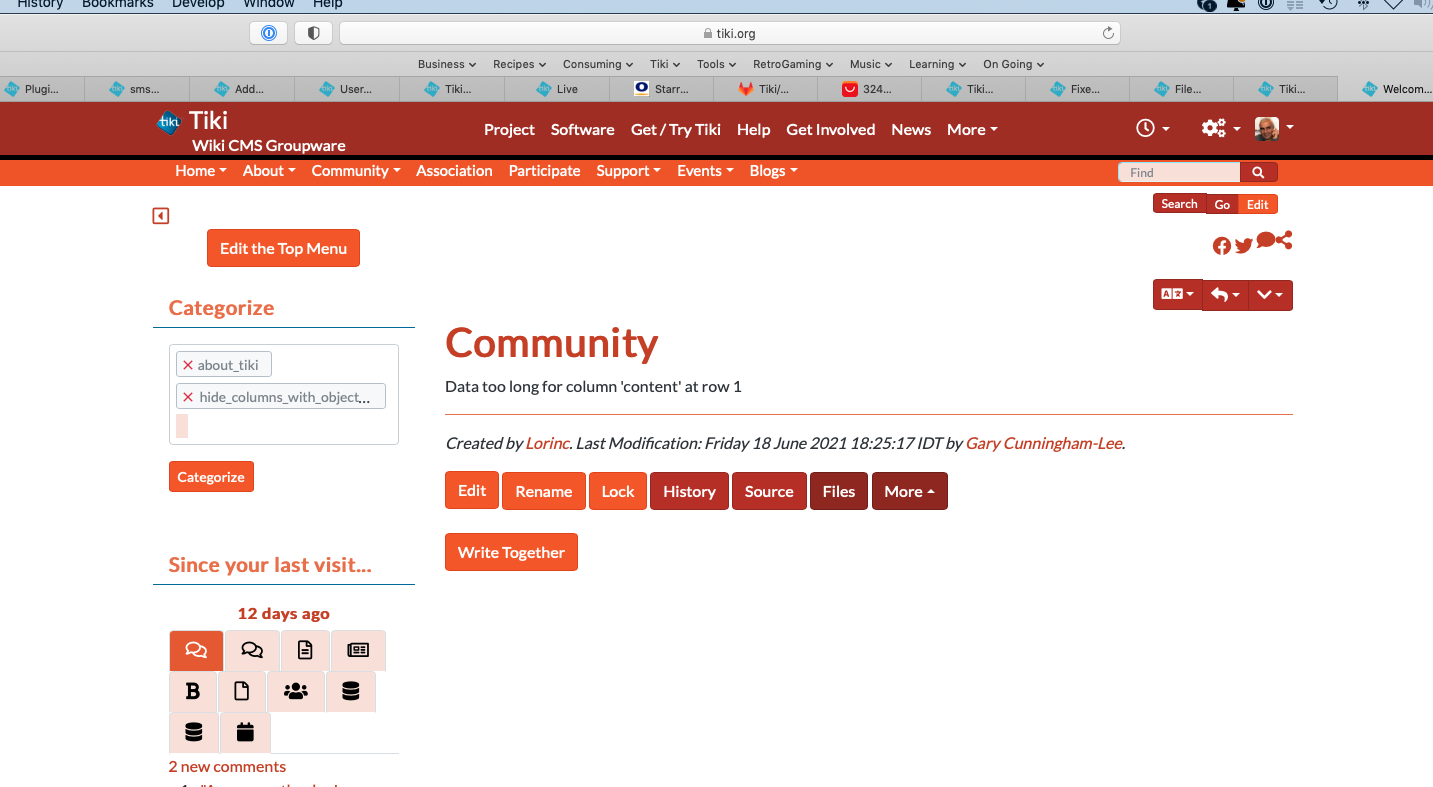Click the Write Together button
Viewport: 1433px width, 787px height.
click(511, 552)
